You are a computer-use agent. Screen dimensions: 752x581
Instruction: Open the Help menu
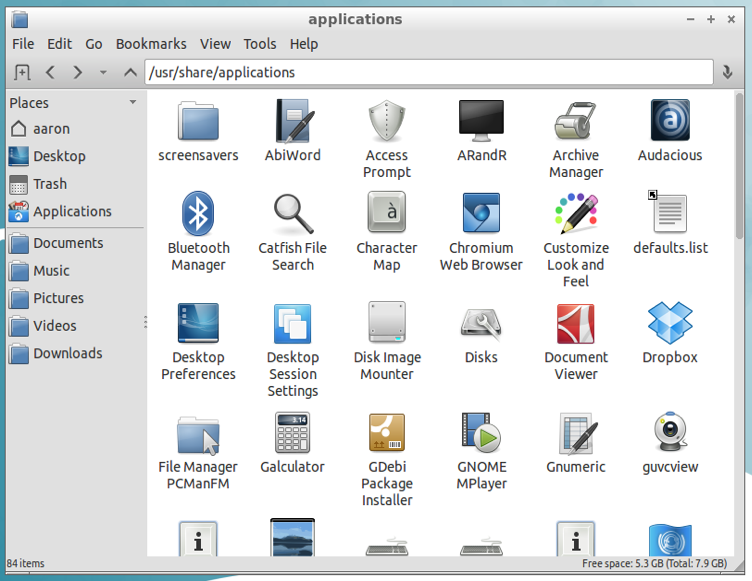[x=304, y=44]
